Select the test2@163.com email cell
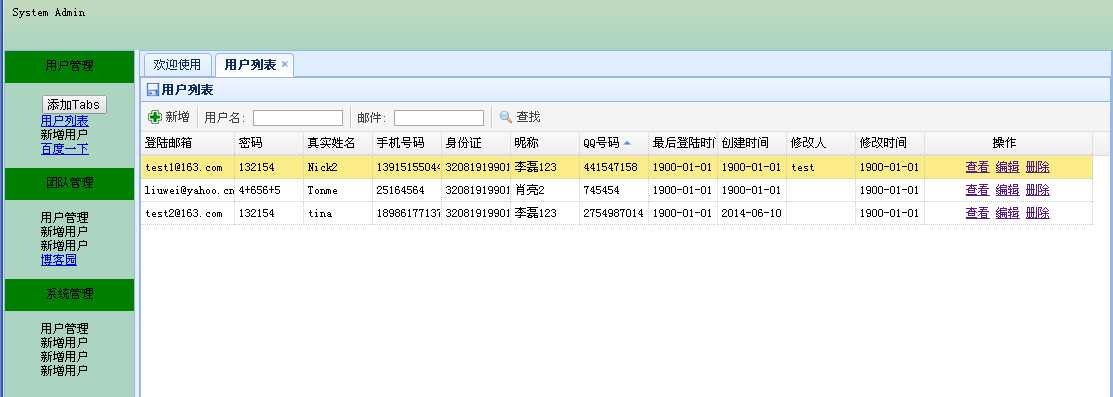The height and width of the screenshot is (397, 1113). coord(187,213)
